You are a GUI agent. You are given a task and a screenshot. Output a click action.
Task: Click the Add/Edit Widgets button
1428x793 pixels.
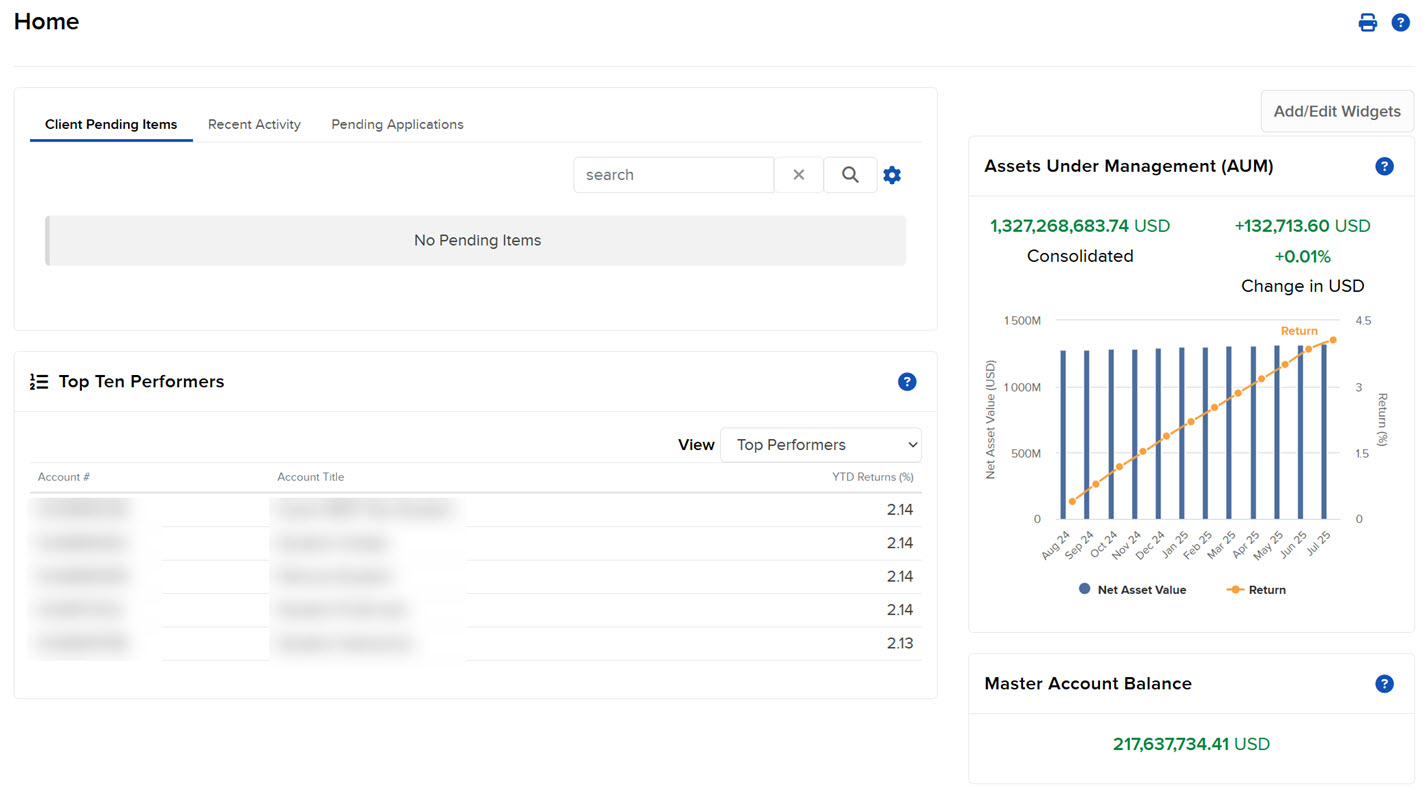pyautogui.click(x=1337, y=111)
